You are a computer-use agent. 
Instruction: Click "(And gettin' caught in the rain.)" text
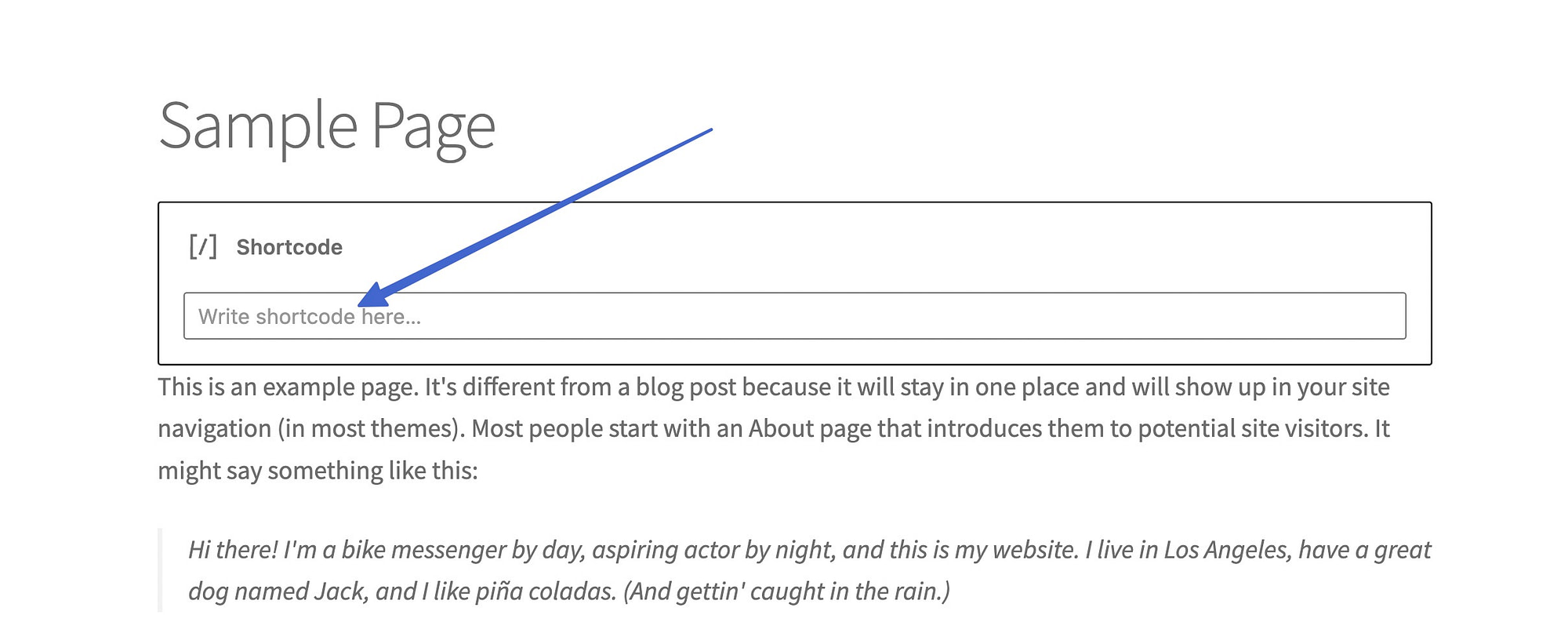[x=786, y=591]
